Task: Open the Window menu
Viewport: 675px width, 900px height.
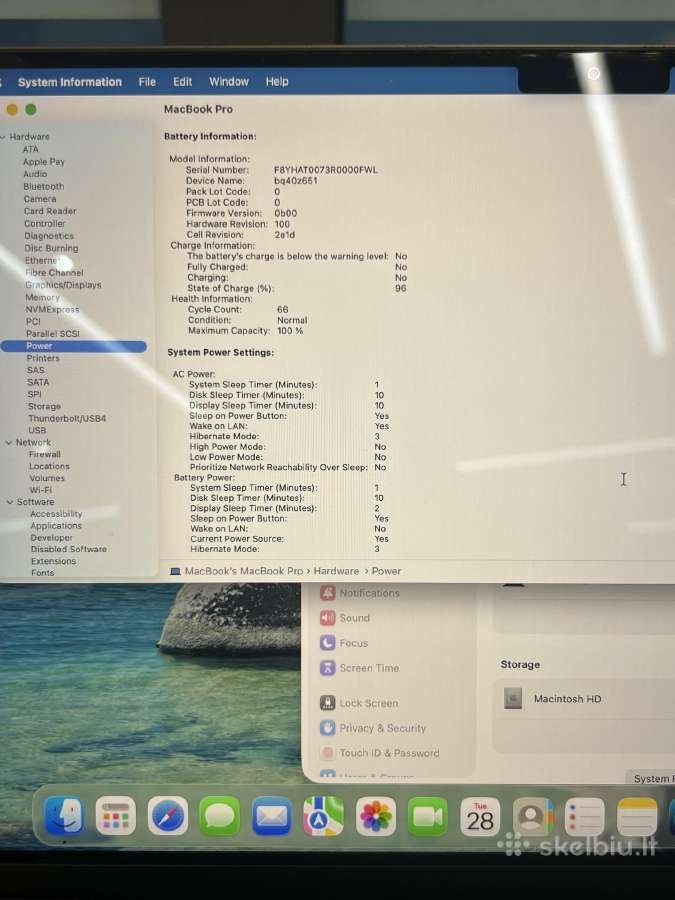Action: (228, 82)
